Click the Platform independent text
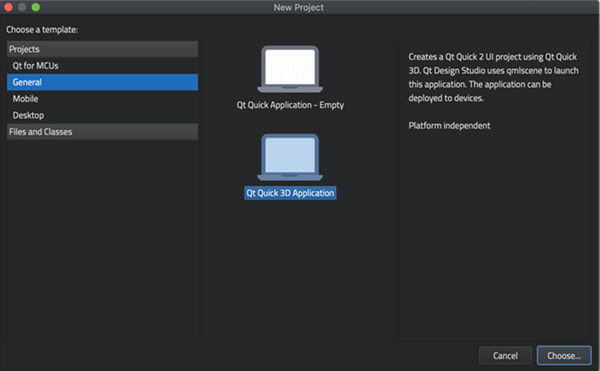 (449, 125)
